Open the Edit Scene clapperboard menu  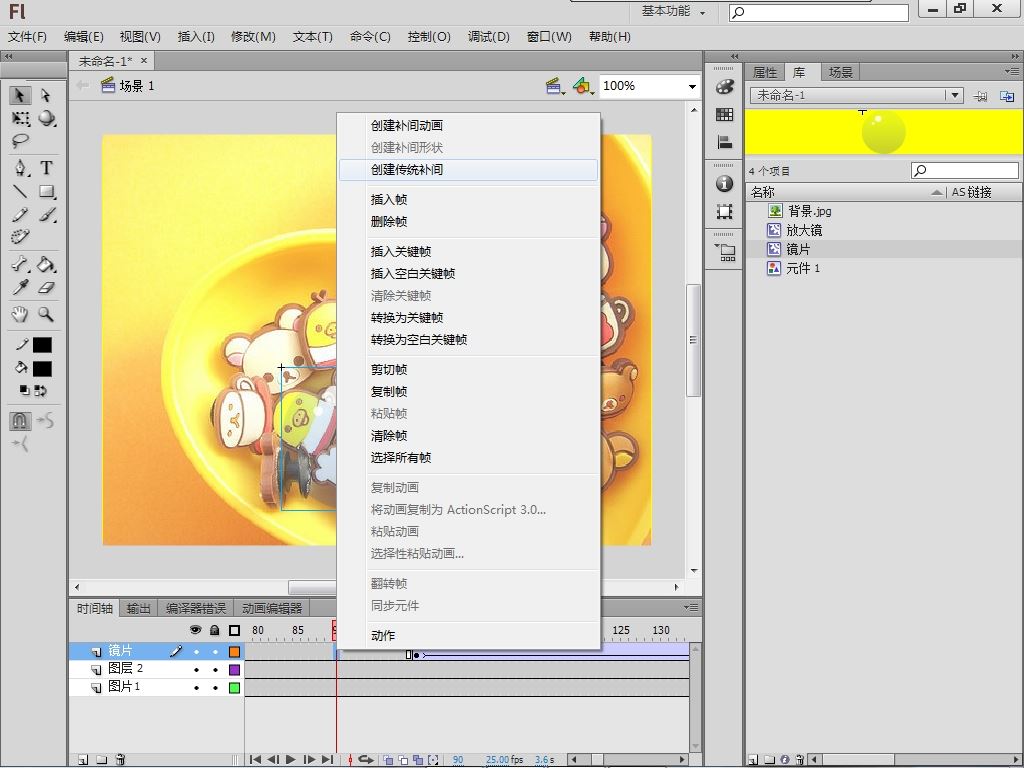point(554,86)
